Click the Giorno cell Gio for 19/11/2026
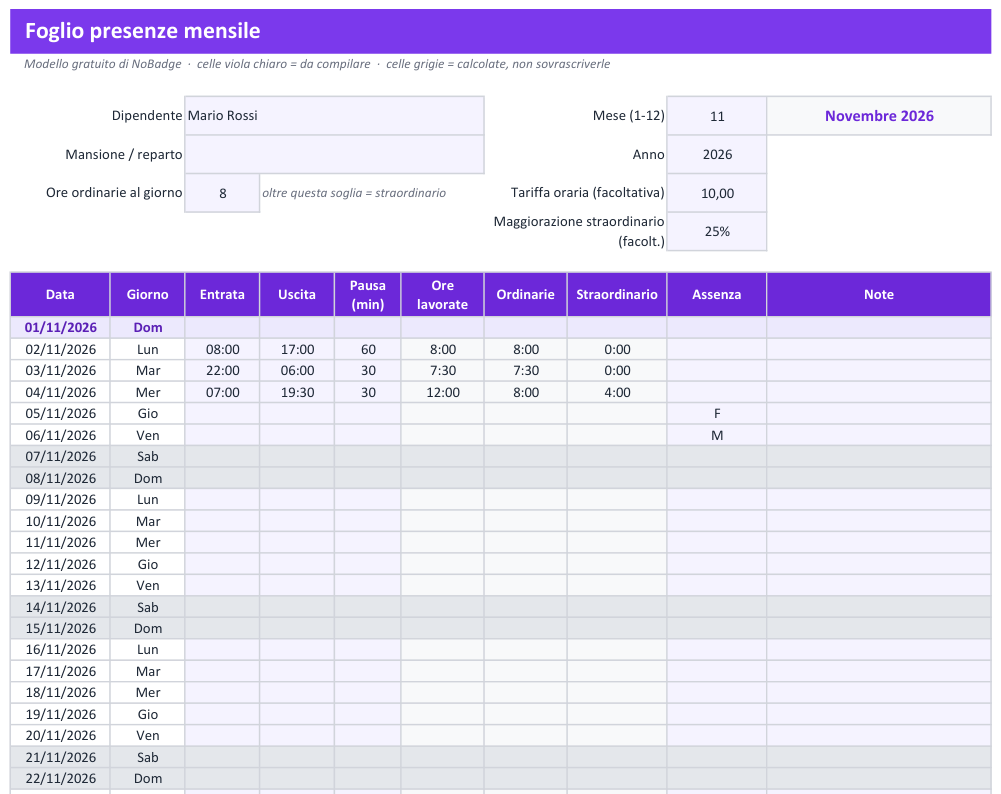Viewport: 1001px width, 794px height. click(x=147, y=714)
